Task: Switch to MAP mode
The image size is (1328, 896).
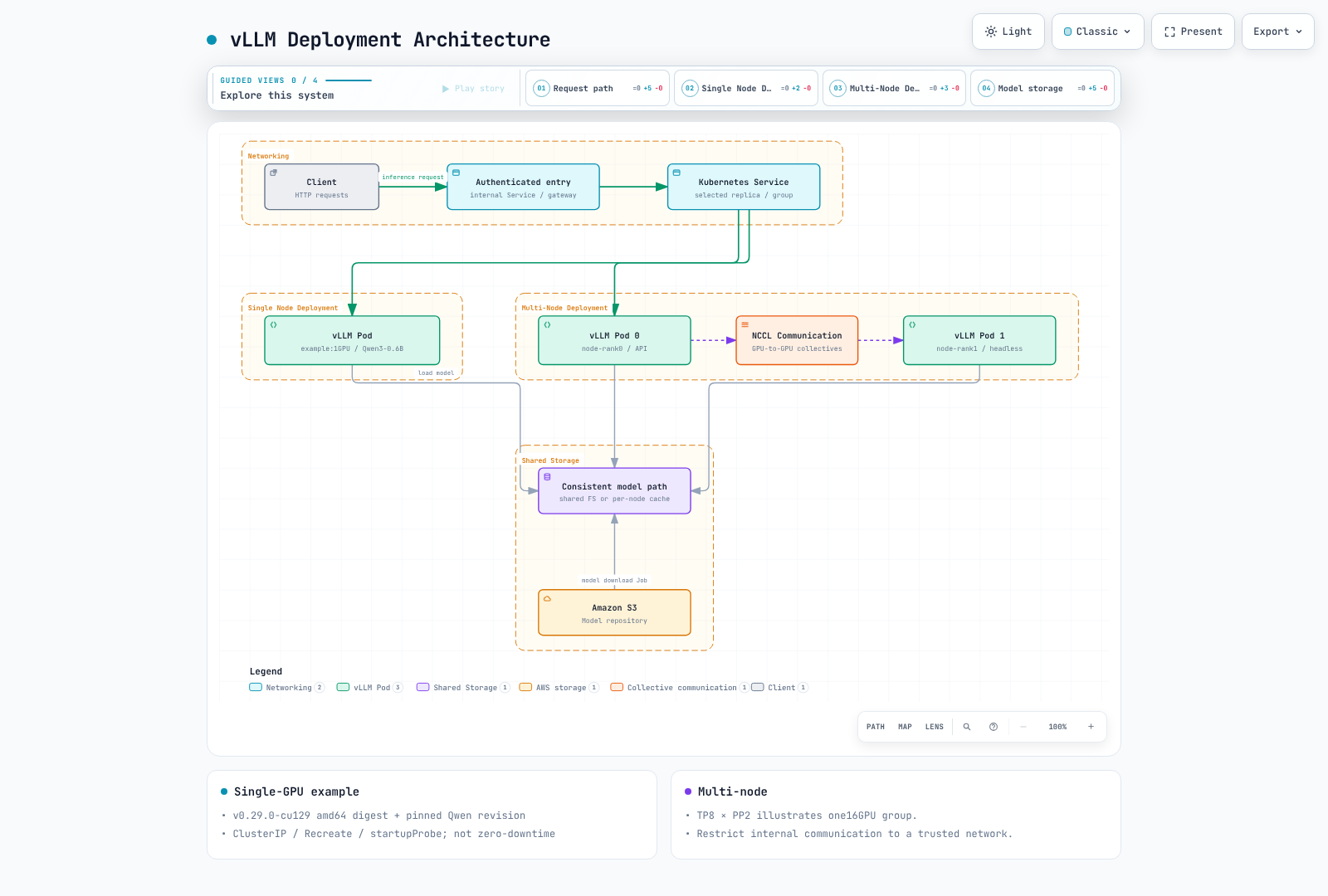Action: pyautogui.click(x=905, y=727)
